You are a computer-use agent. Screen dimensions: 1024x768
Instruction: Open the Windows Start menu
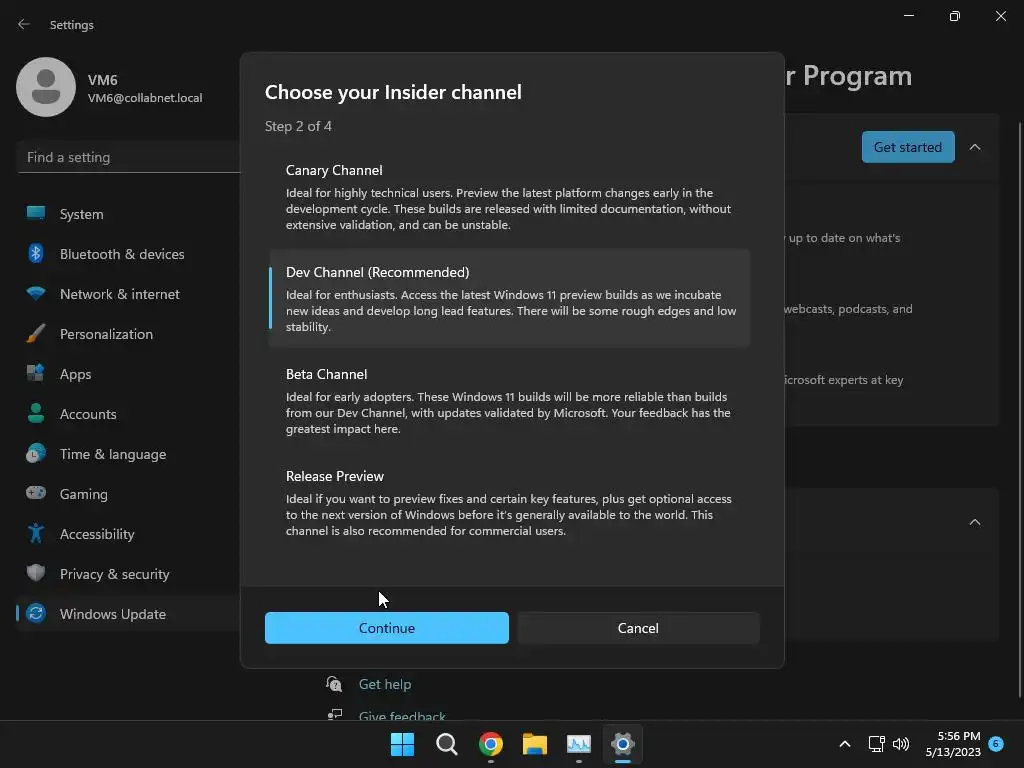point(402,744)
